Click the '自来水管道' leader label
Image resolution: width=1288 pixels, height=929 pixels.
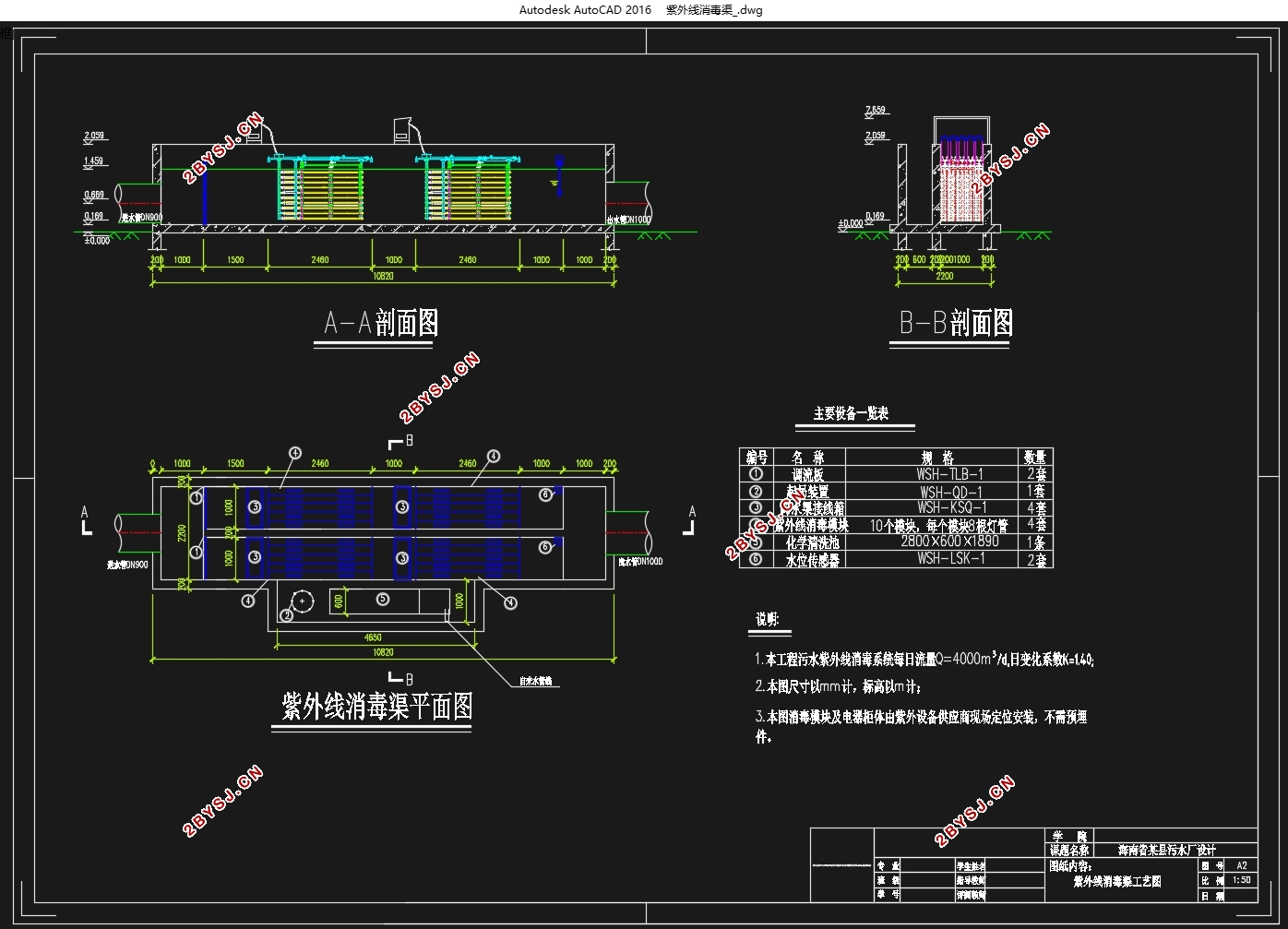point(536,682)
